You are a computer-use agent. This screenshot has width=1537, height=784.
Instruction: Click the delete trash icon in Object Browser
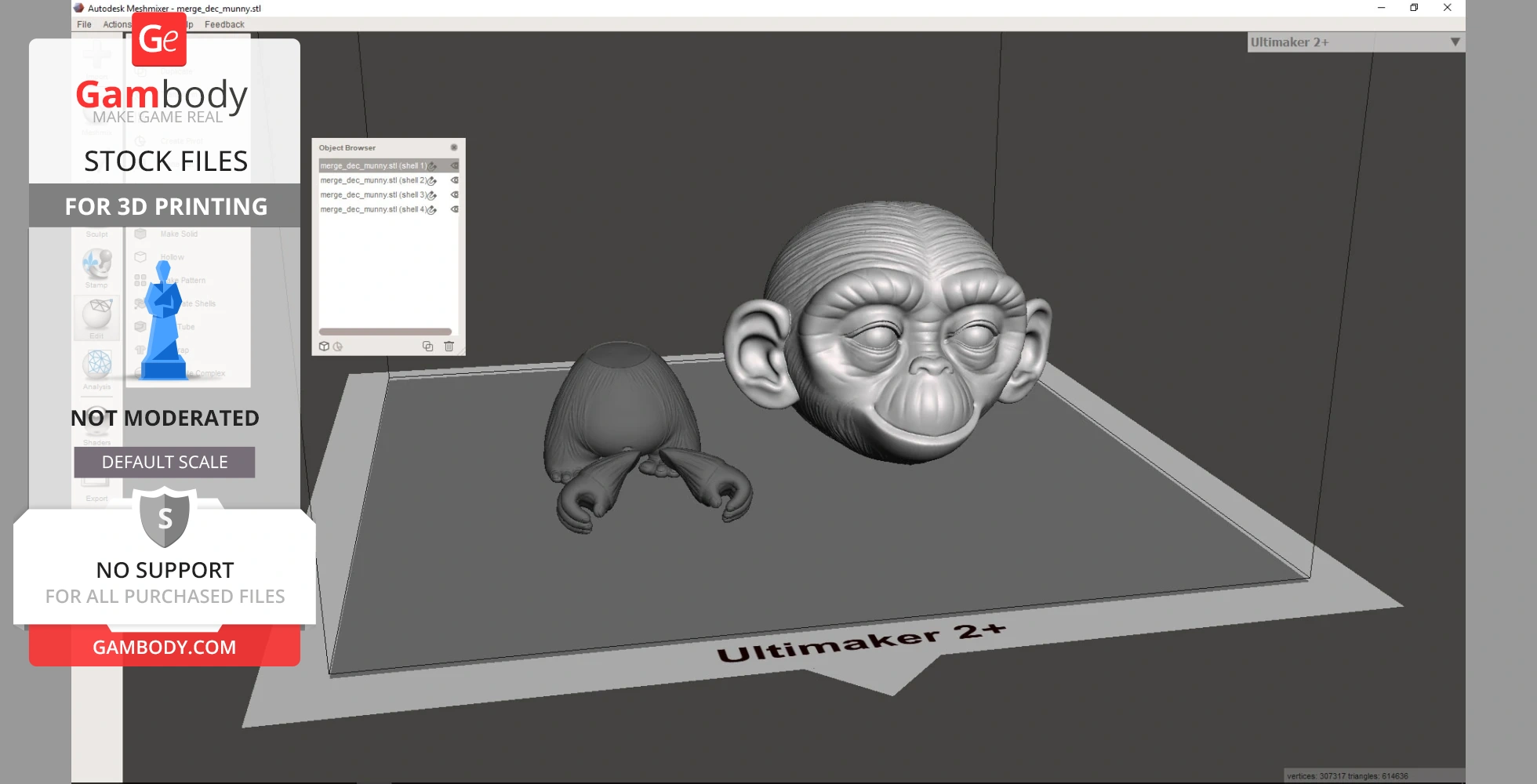click(x=449, y=347)
